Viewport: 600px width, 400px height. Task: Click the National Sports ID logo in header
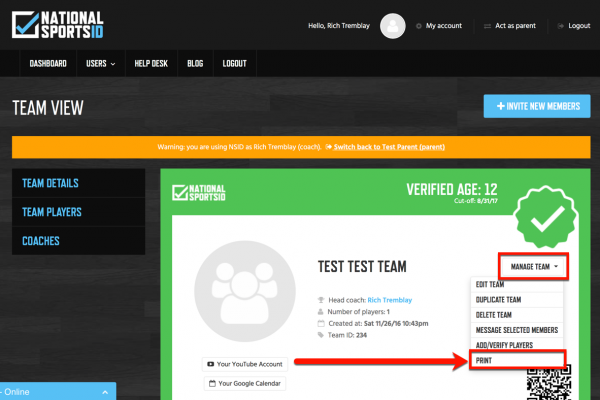click(58, 25)
